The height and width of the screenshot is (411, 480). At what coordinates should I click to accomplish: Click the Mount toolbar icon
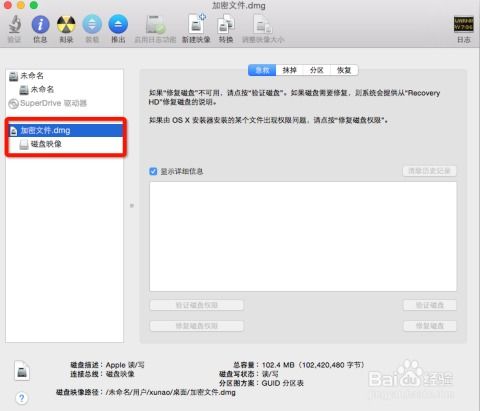92,25
